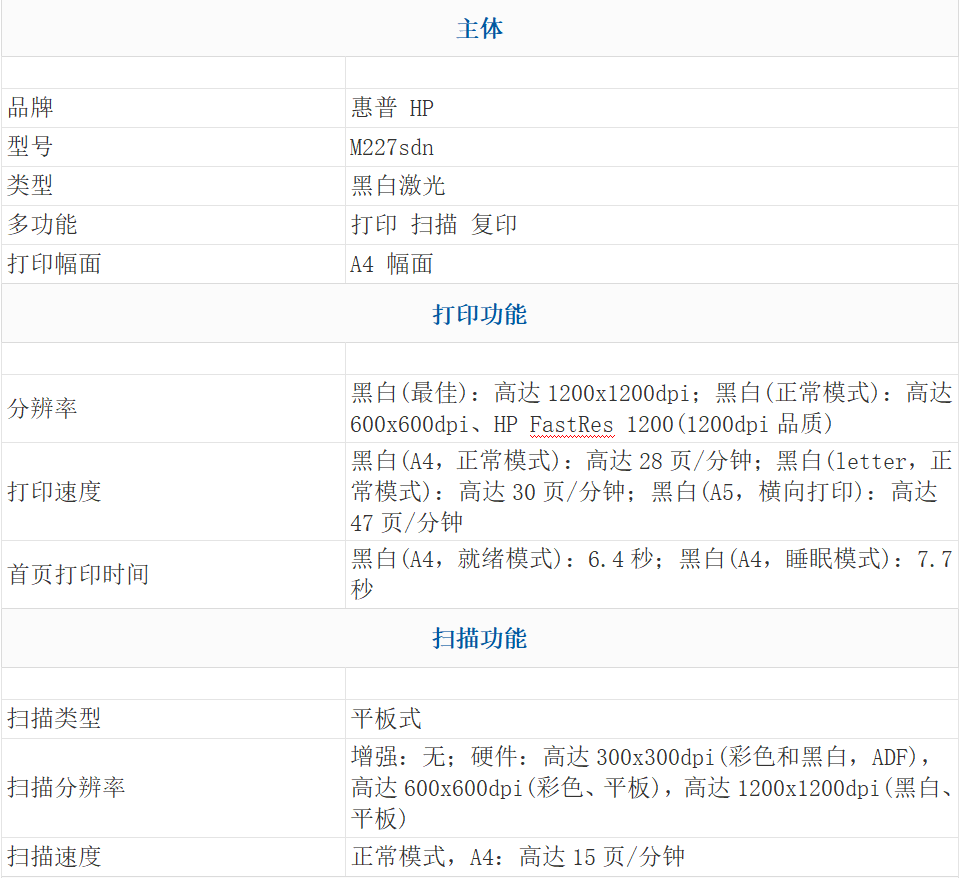Click the 类型 row label
960x878 pixels.
pos(31,186)
